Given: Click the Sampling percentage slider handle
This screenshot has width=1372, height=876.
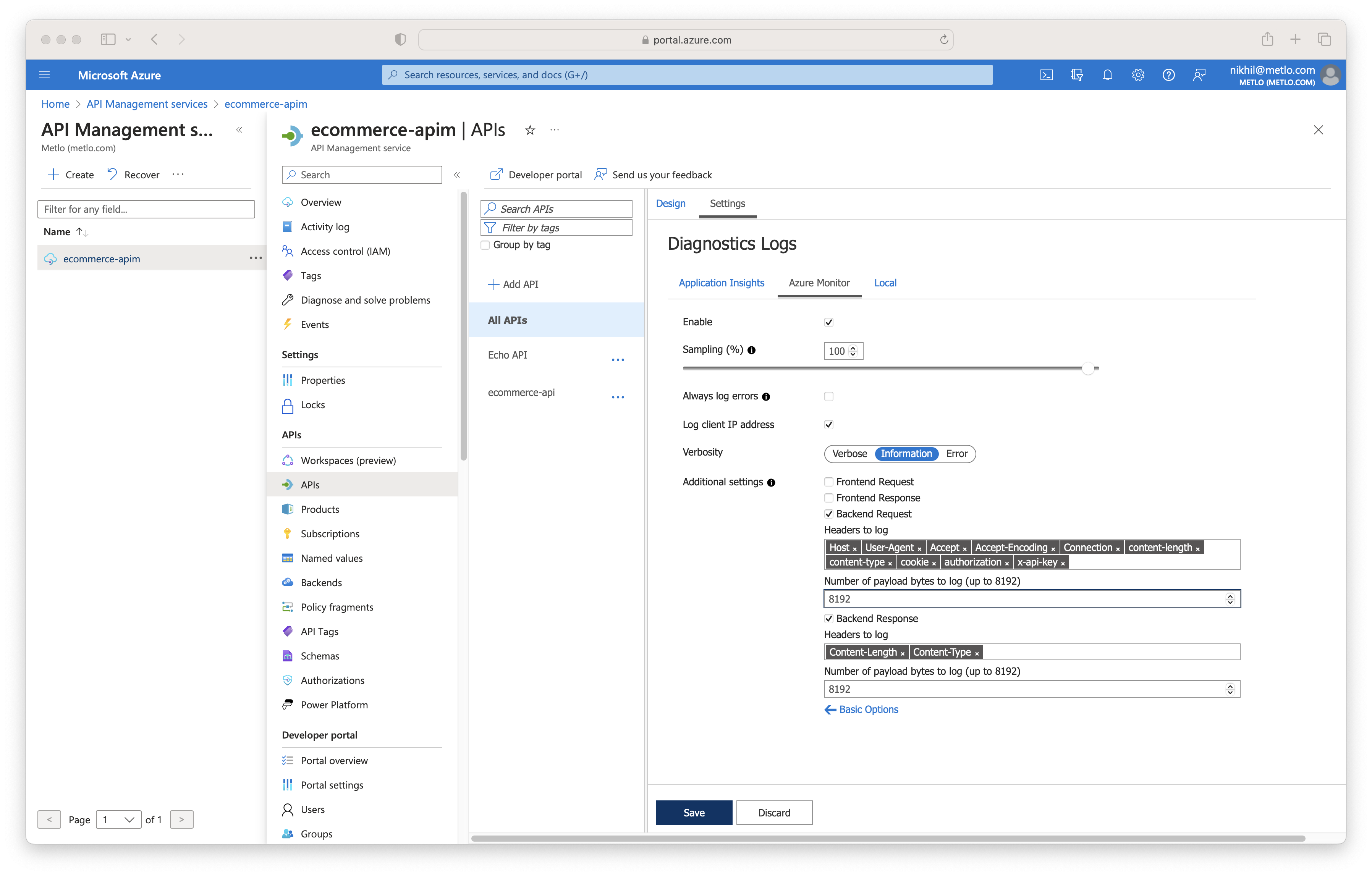Looking at the screenshot, I should click(x=1088, y=369).
